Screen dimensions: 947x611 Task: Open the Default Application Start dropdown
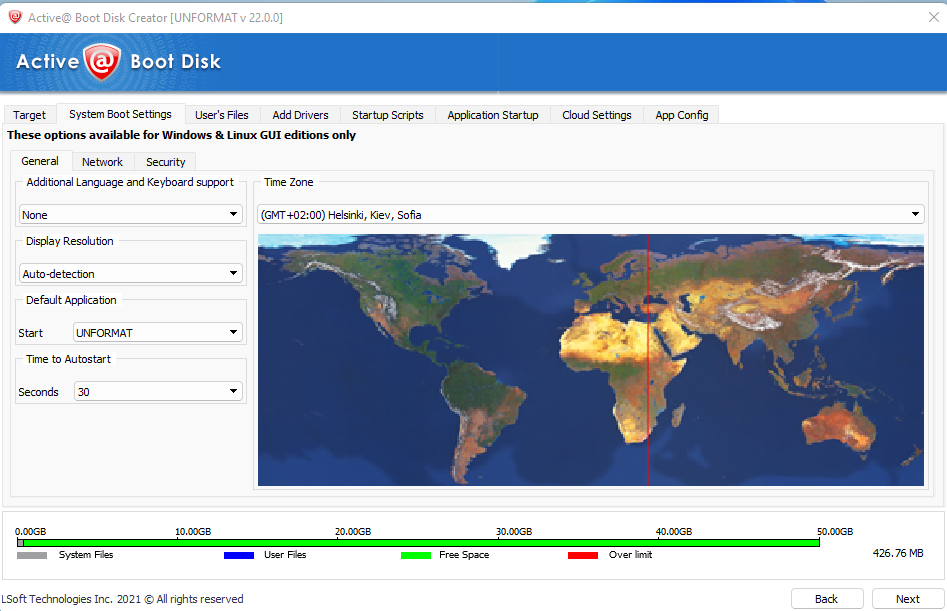pyautogui.click(x=158, y=333)
